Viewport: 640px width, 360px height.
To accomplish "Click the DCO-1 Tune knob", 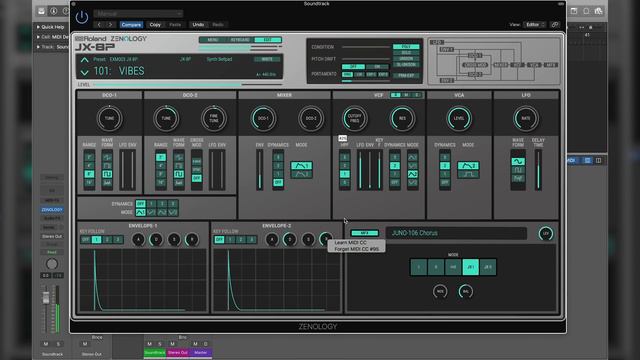I will 109,118.
